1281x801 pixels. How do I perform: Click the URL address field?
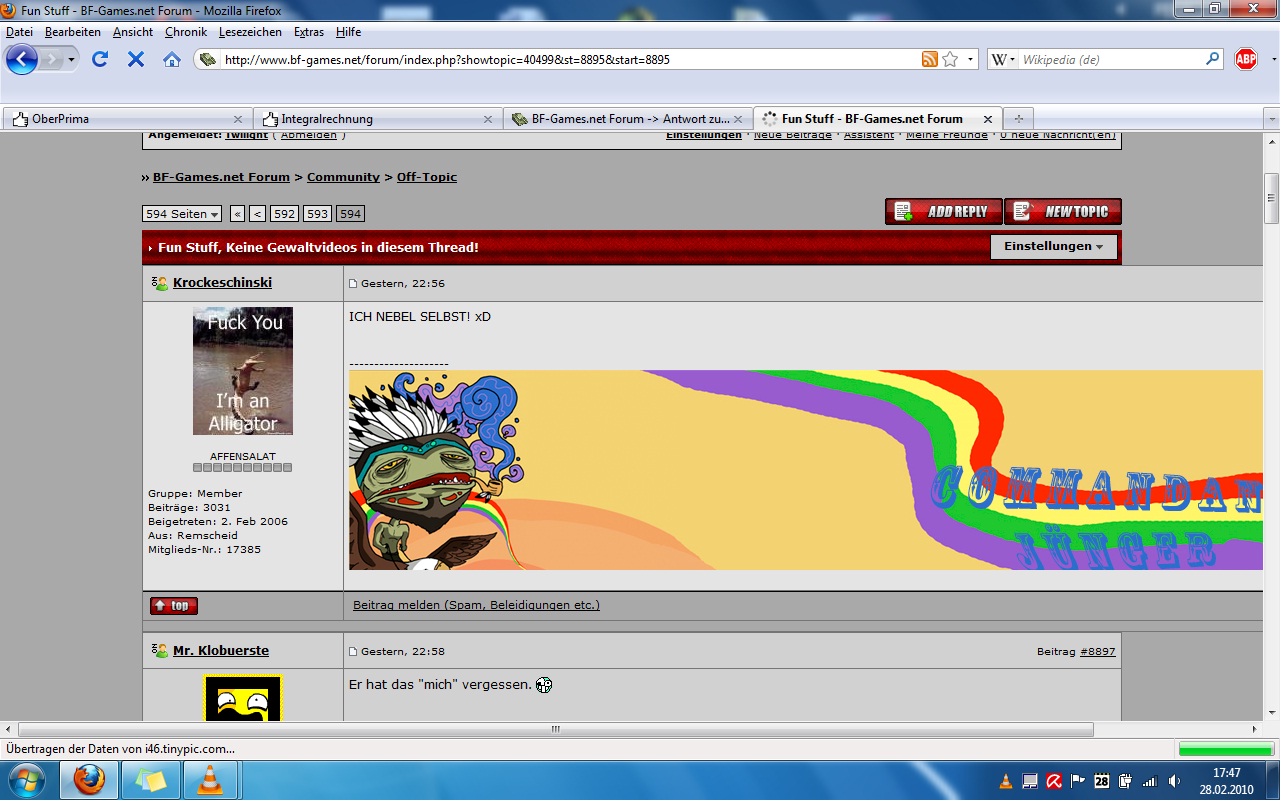(x=570, y=60)
